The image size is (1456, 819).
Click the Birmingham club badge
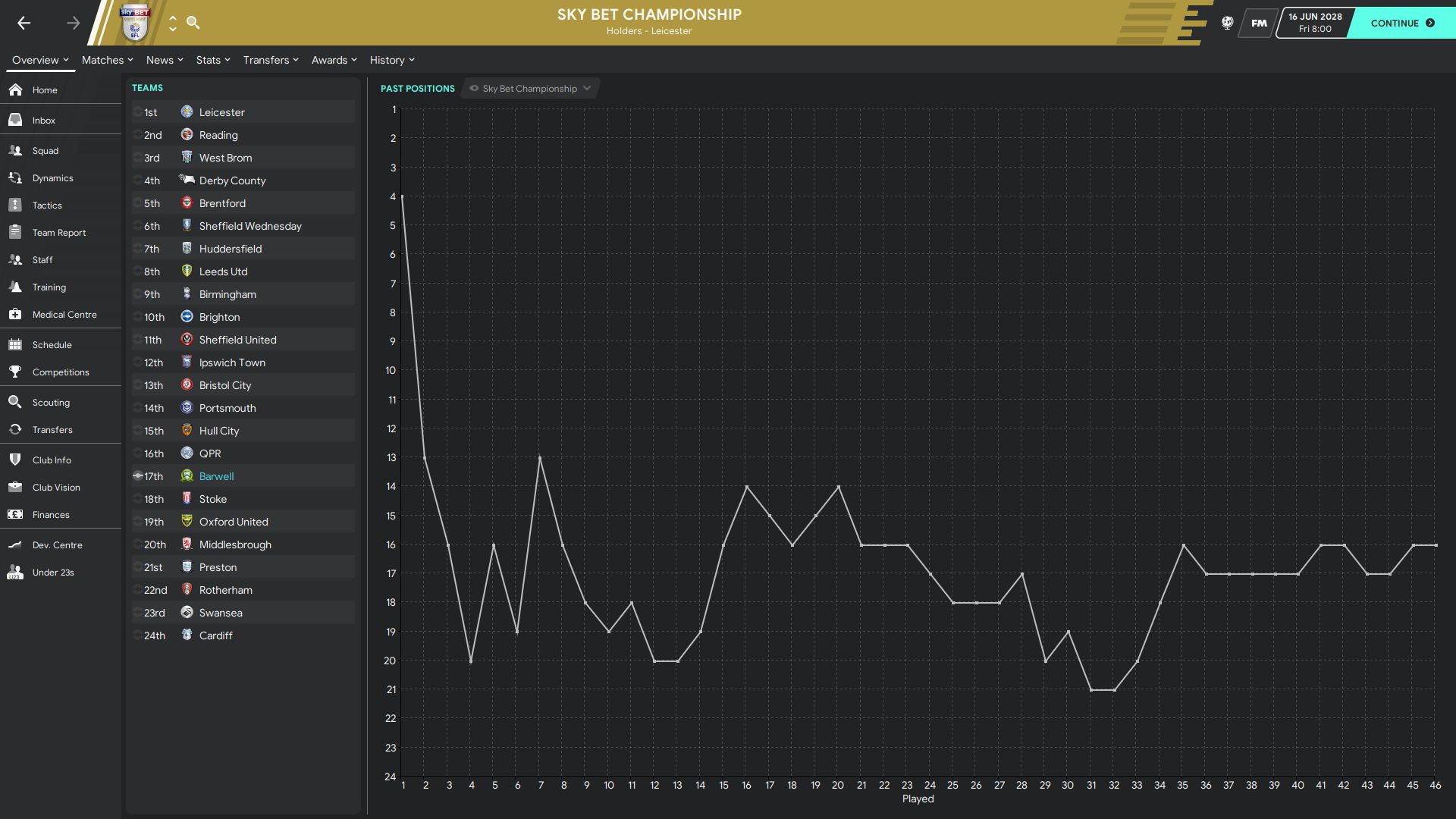pyautogui.click(x=187, y=293)
